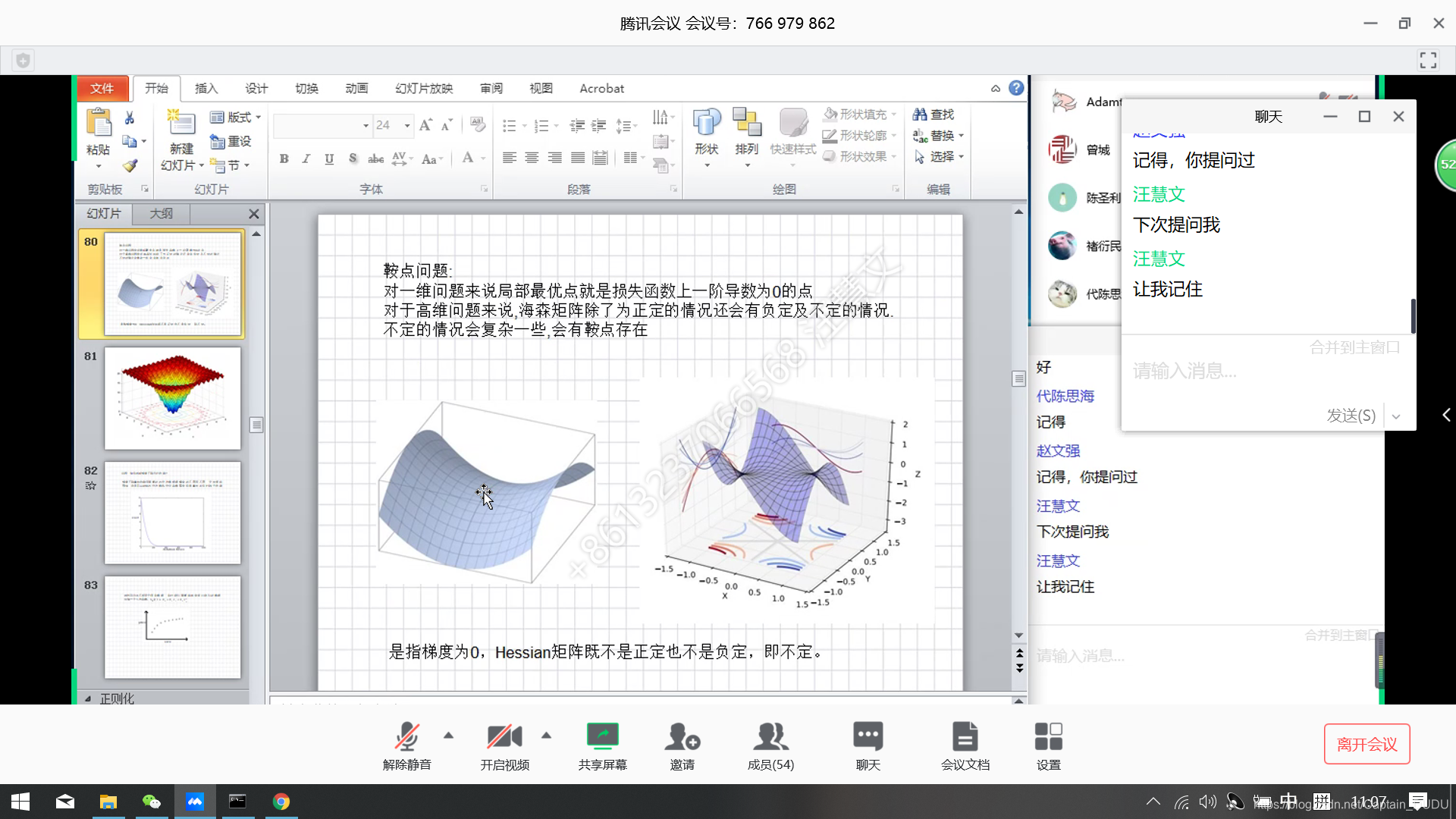This screenshot has height=819, width=1456.
Task: Switch to the Design (设计) tab
Action: click(x=256, y=89)
